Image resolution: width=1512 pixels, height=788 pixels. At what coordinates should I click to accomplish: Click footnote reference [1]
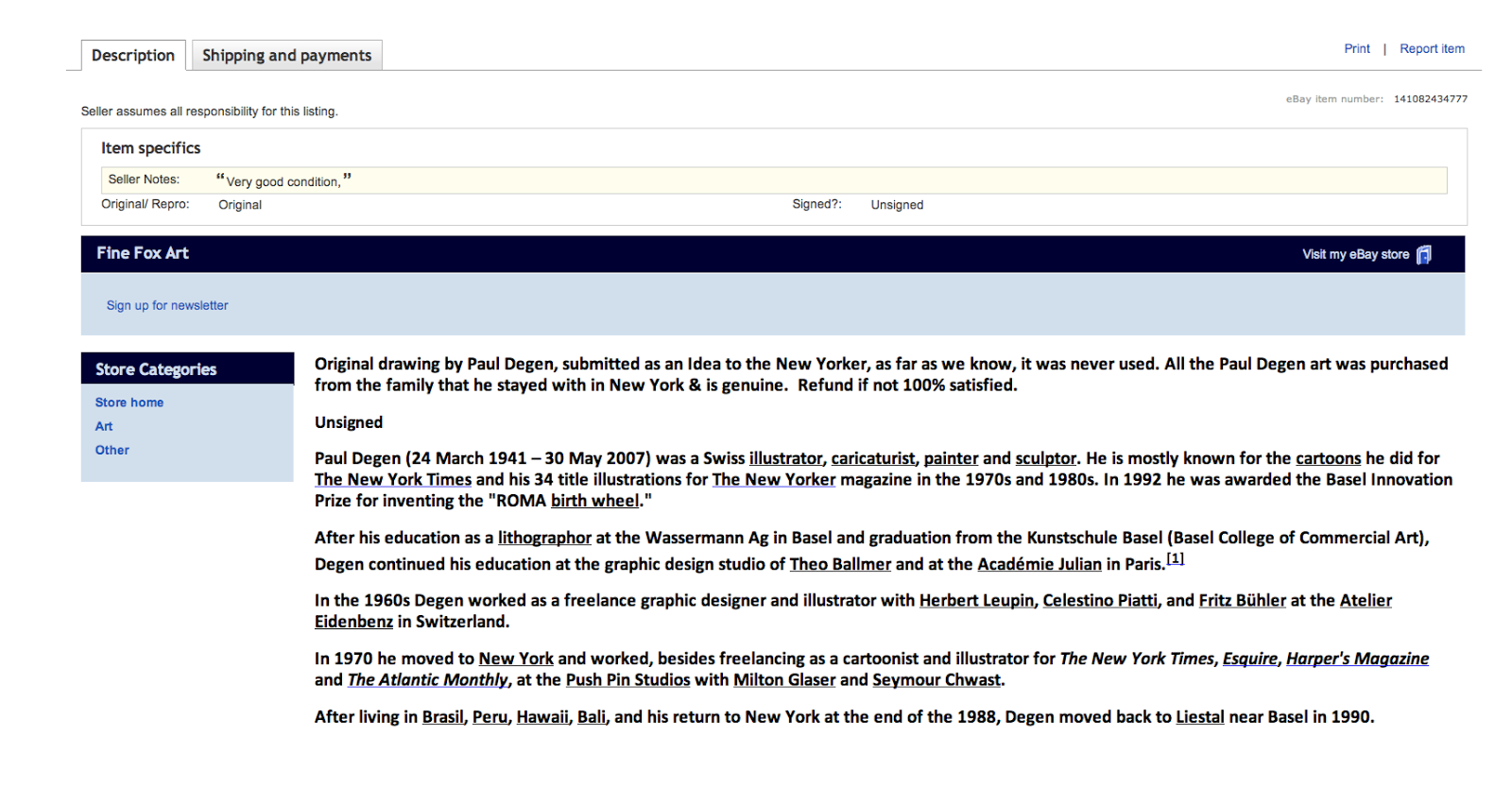pos(1175,558)
